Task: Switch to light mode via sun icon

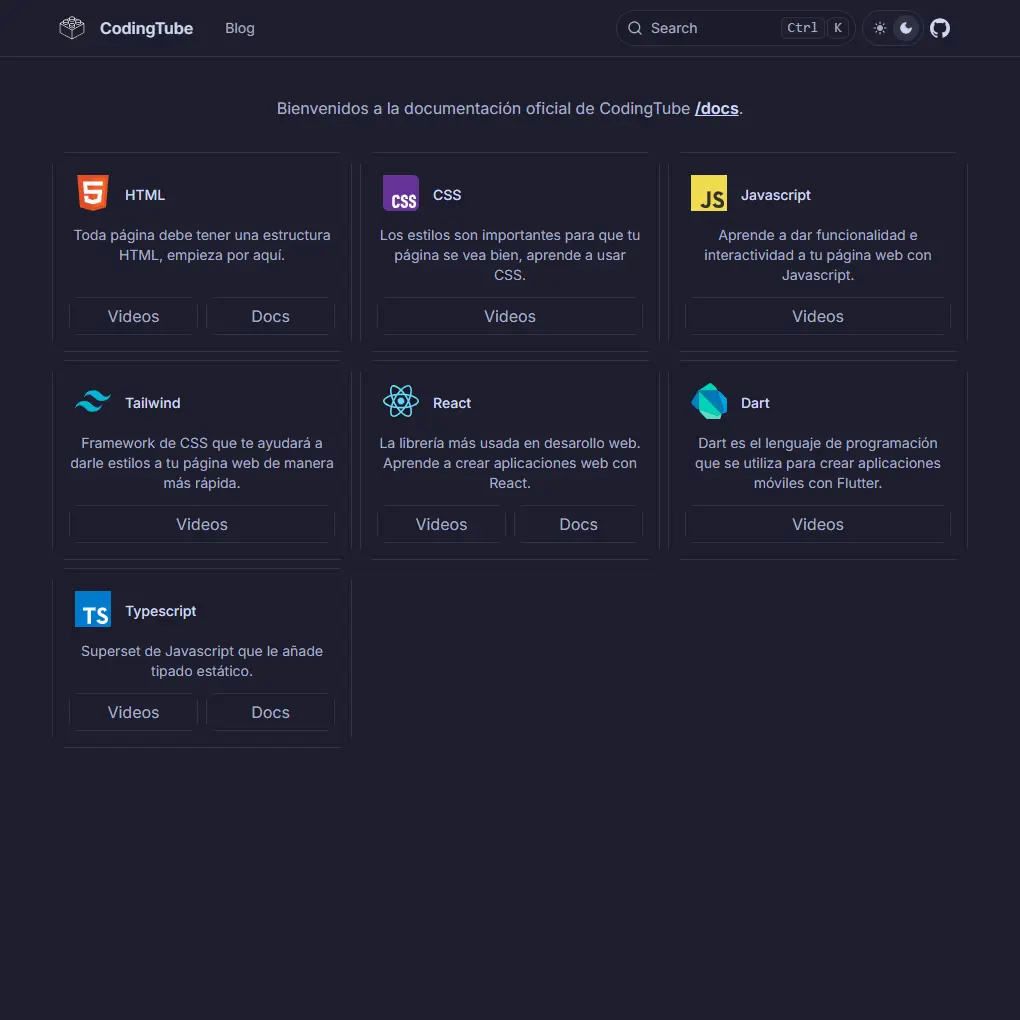Action: pos(877,28)
